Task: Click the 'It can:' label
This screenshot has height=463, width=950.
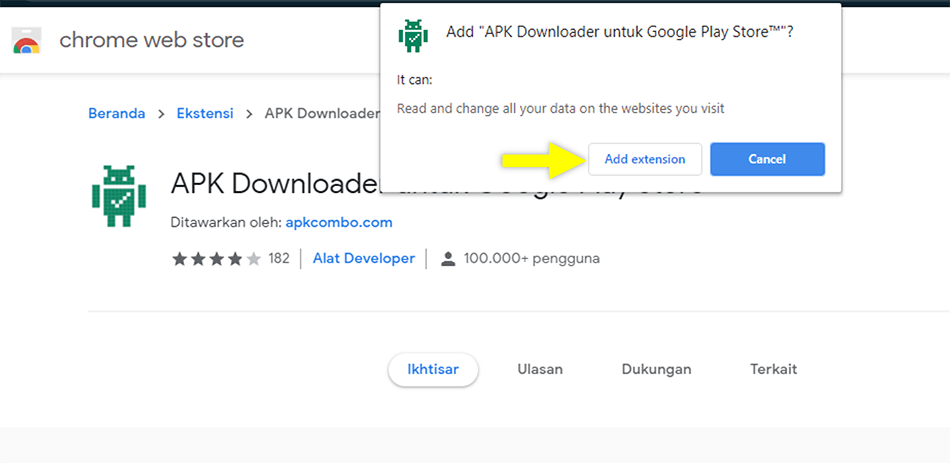Action: tap(414, 79)
